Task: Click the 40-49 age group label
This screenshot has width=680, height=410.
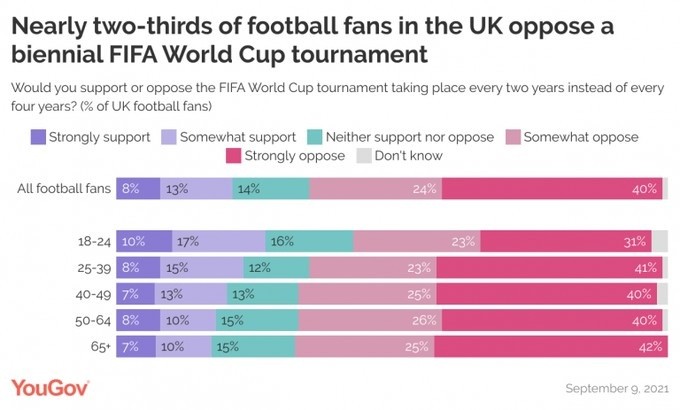Action: point(93,295)
